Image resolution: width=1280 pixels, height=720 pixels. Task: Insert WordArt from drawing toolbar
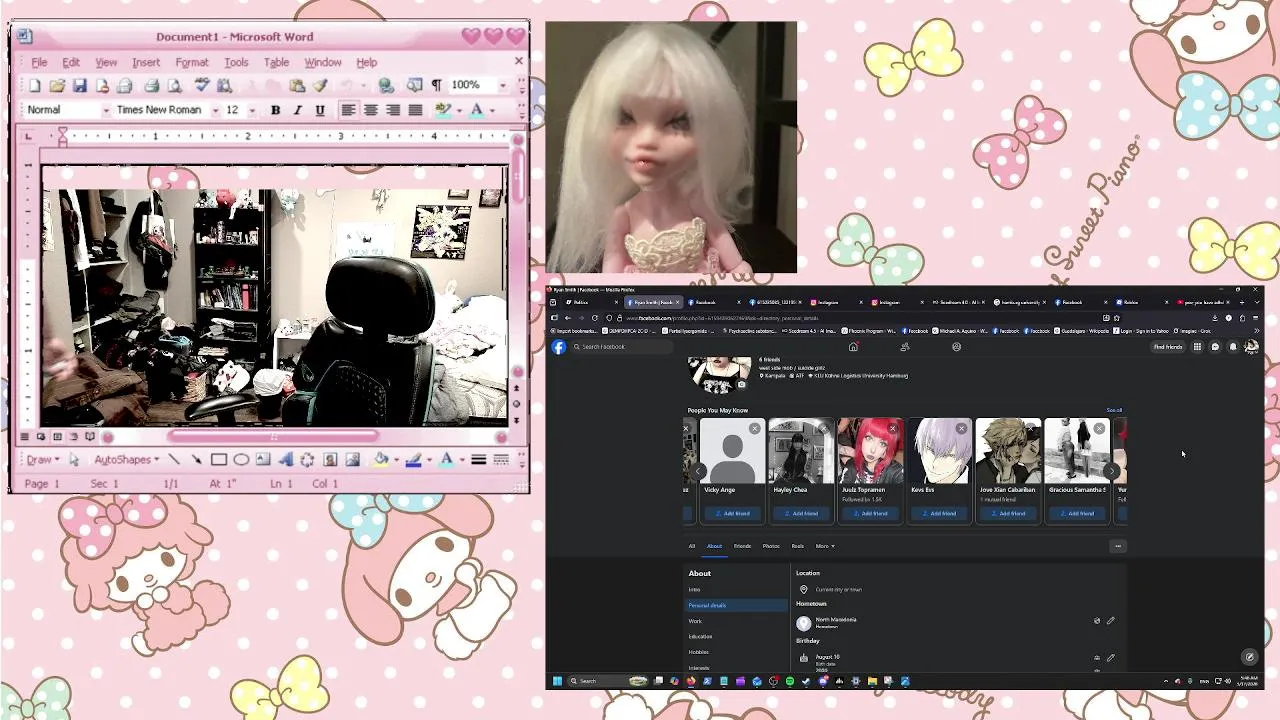coord(286,460)
